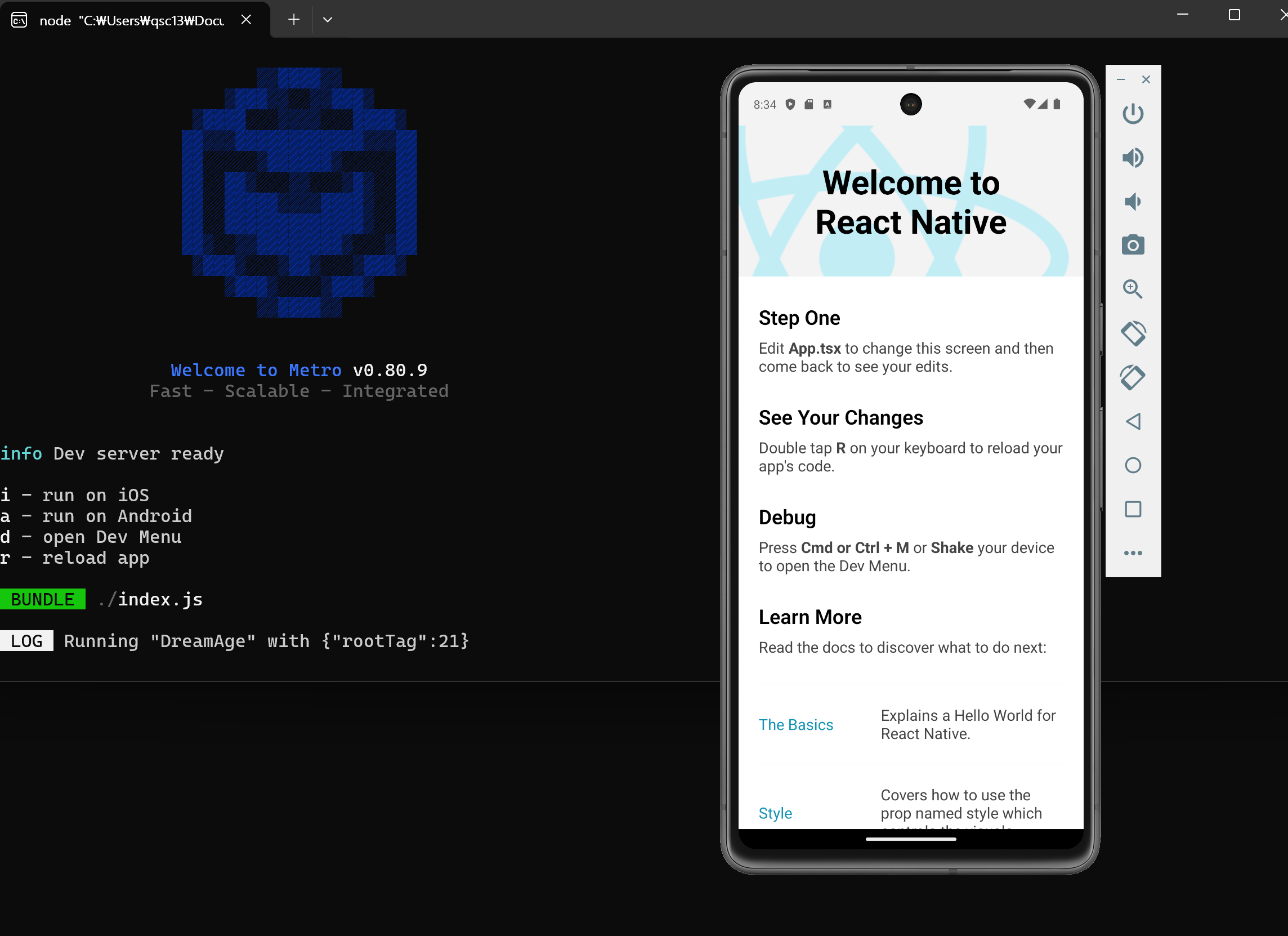Viewport: 1288px width, 936px height.
Task: Minimize the terminal window
Action: 1182,15
